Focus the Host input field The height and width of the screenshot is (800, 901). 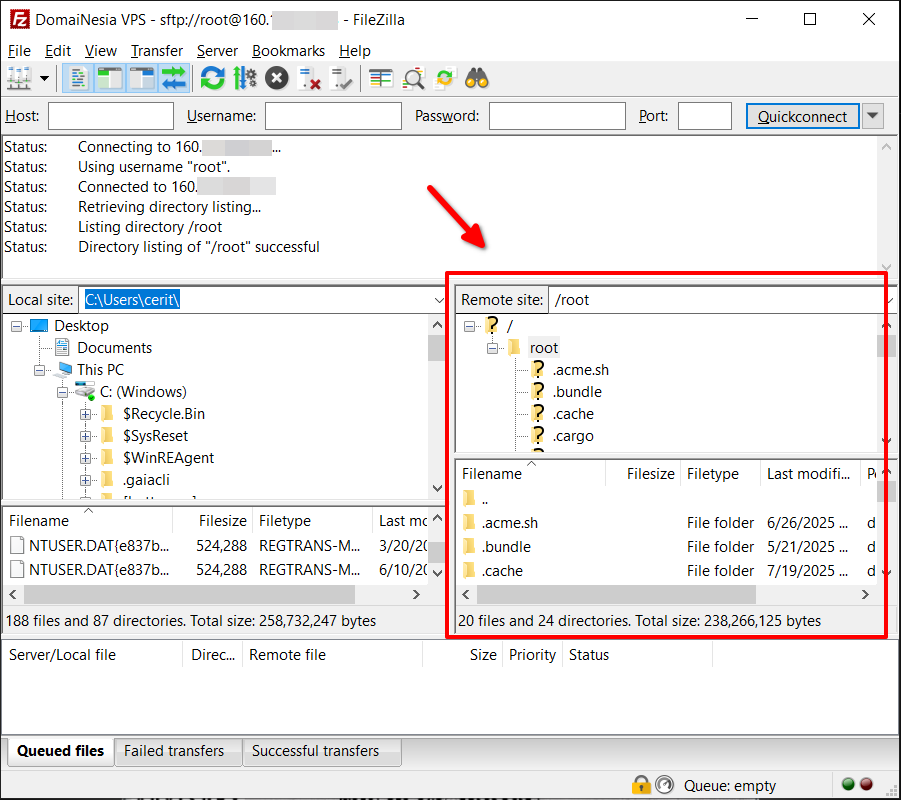pyautogui.click(x=111, y=116)
